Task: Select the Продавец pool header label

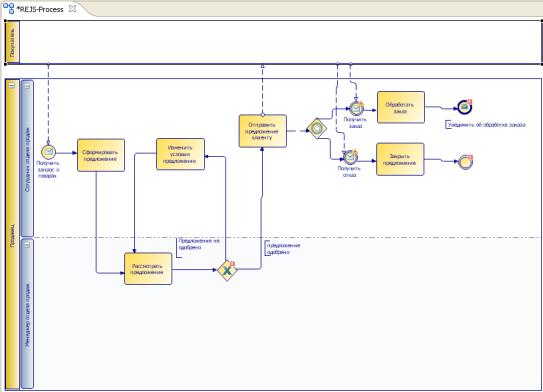Action: (13, 235)
